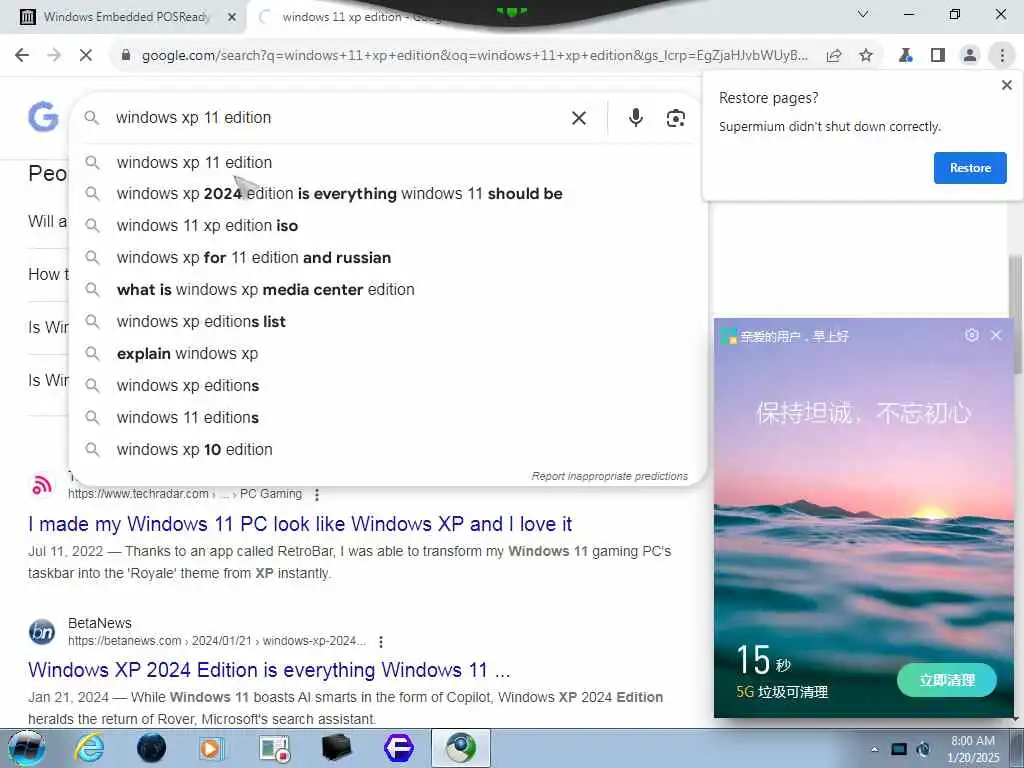Go back using the browser back arrow
The image size is (1024, 768).
(22, 56)
